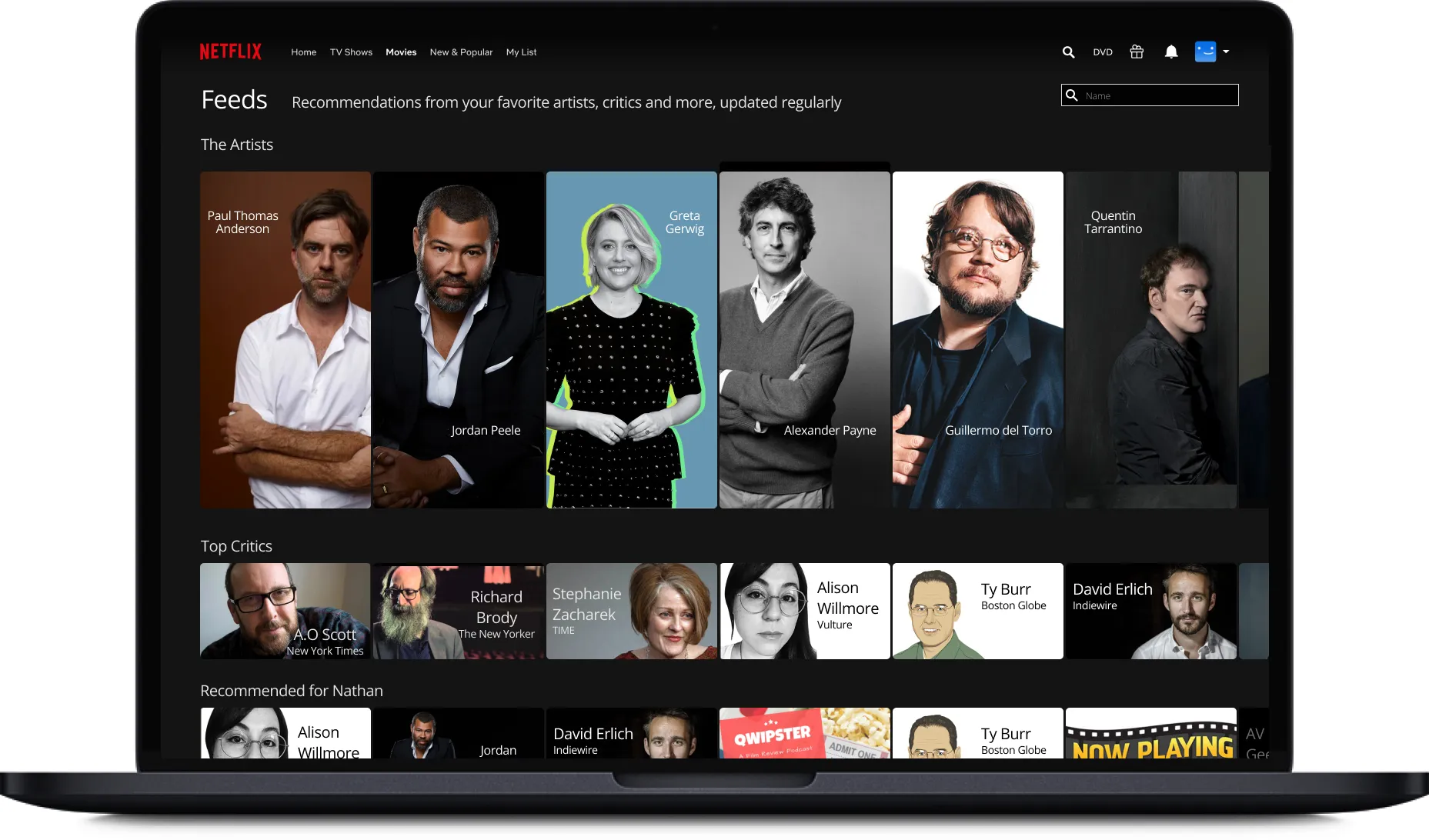Go to the Home tab

(303, 52)
